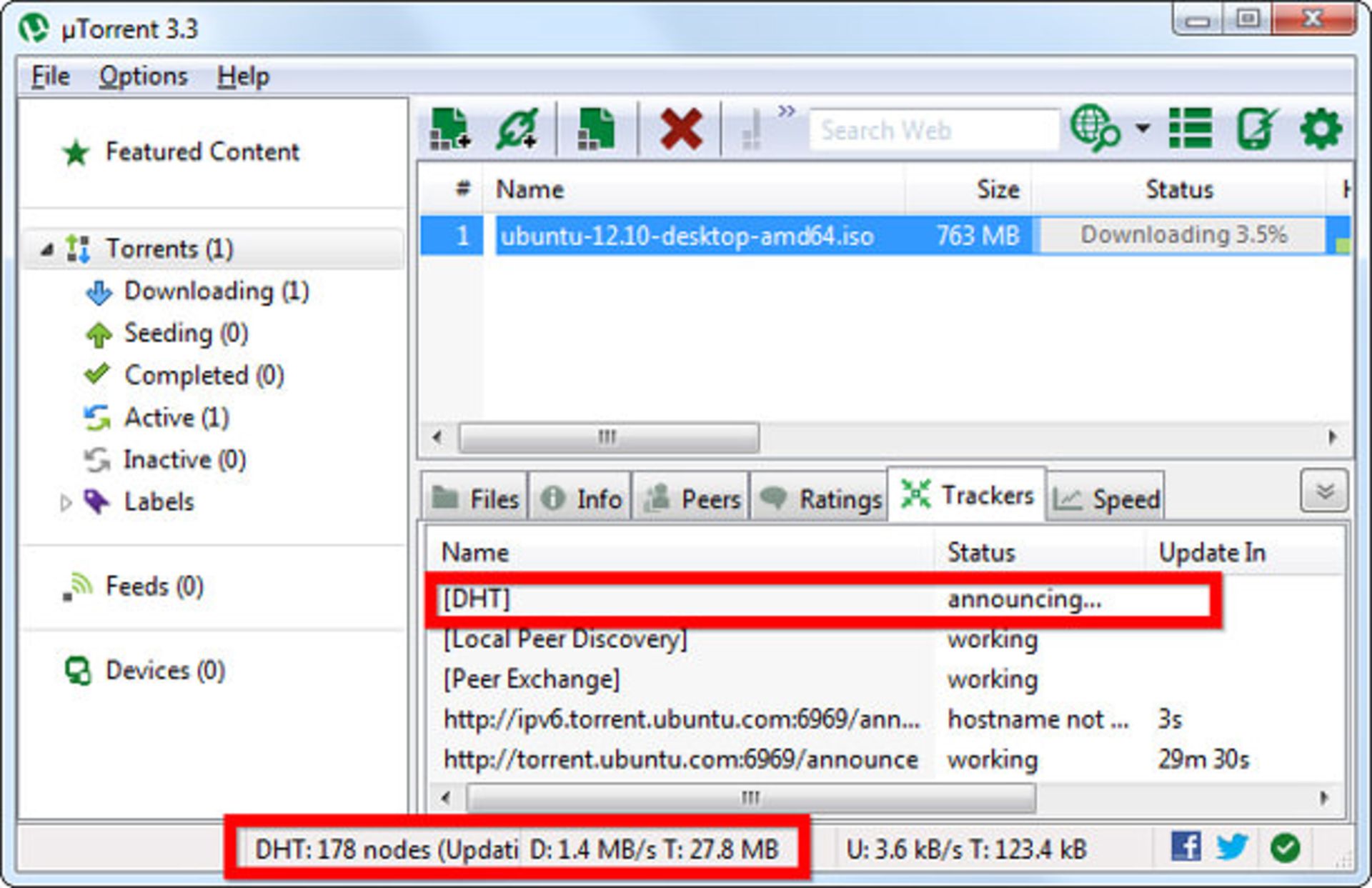Select Feeds (0) in sidebar
The height and width of the screenshot is (888, 1372).
click(x=154, y=587)
